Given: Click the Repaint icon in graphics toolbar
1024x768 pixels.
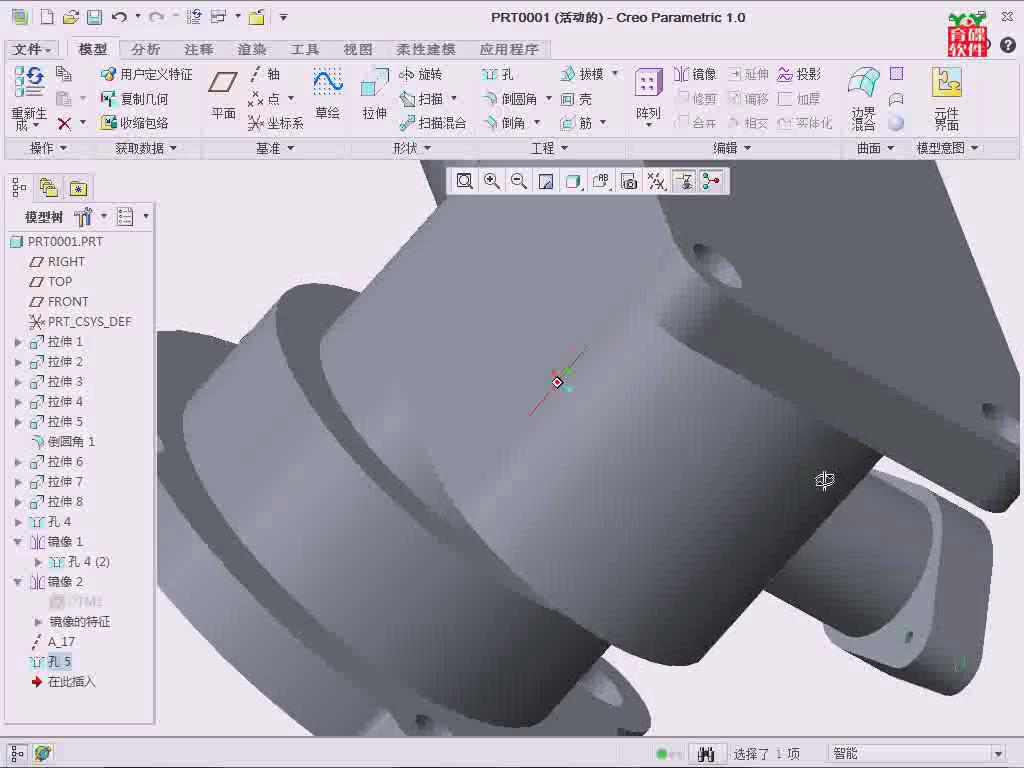Looking at the screenshot, I should click(x=546, y=181).
